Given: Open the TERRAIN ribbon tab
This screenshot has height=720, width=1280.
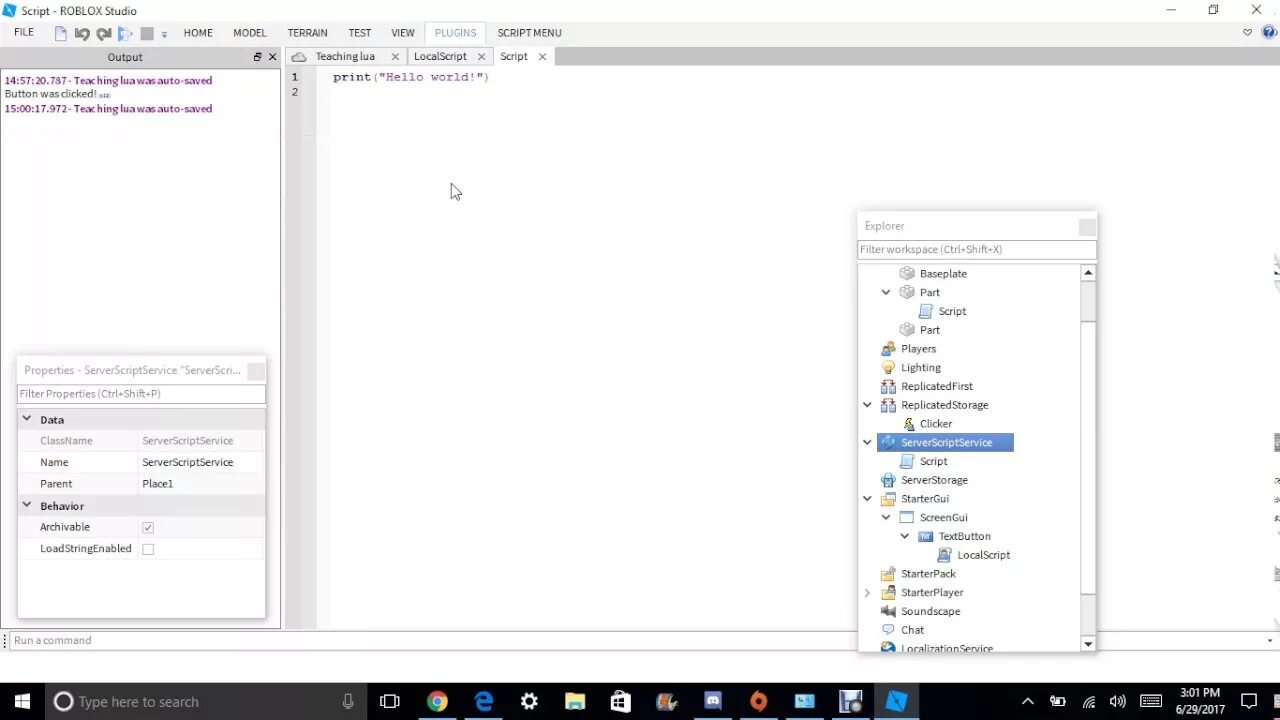Looking at the screenshot, I should coord(308,33).
